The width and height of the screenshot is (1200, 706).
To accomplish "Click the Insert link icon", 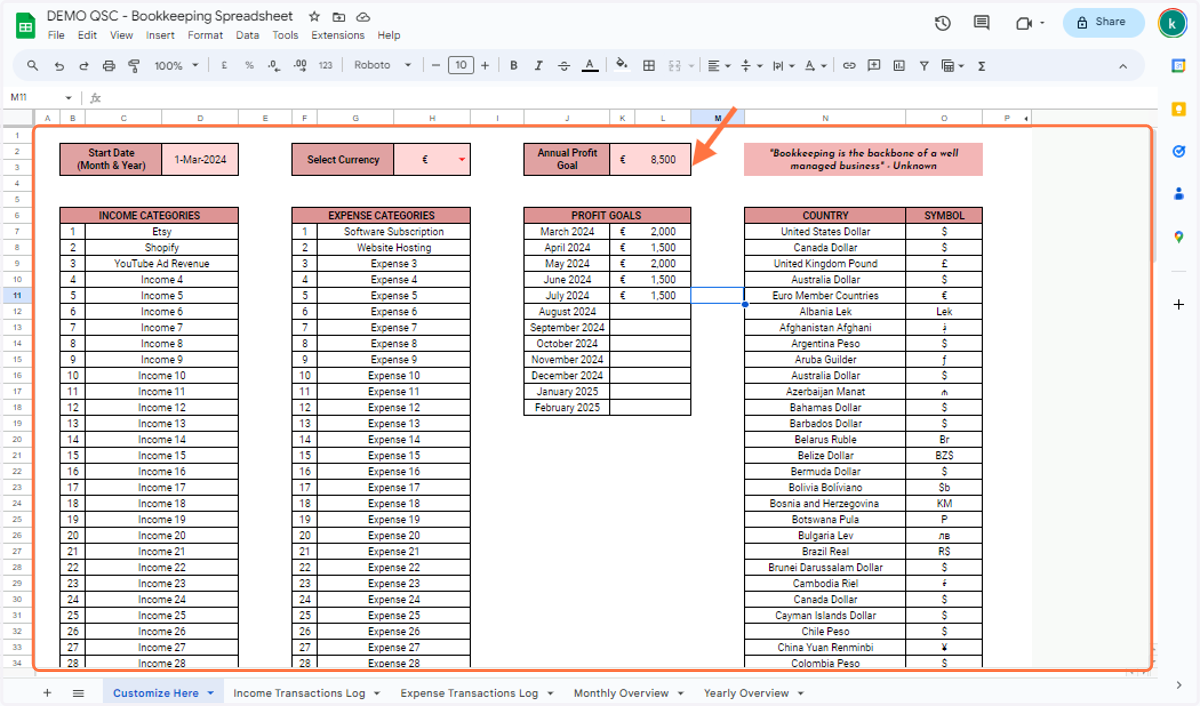I will coord(849,65).
